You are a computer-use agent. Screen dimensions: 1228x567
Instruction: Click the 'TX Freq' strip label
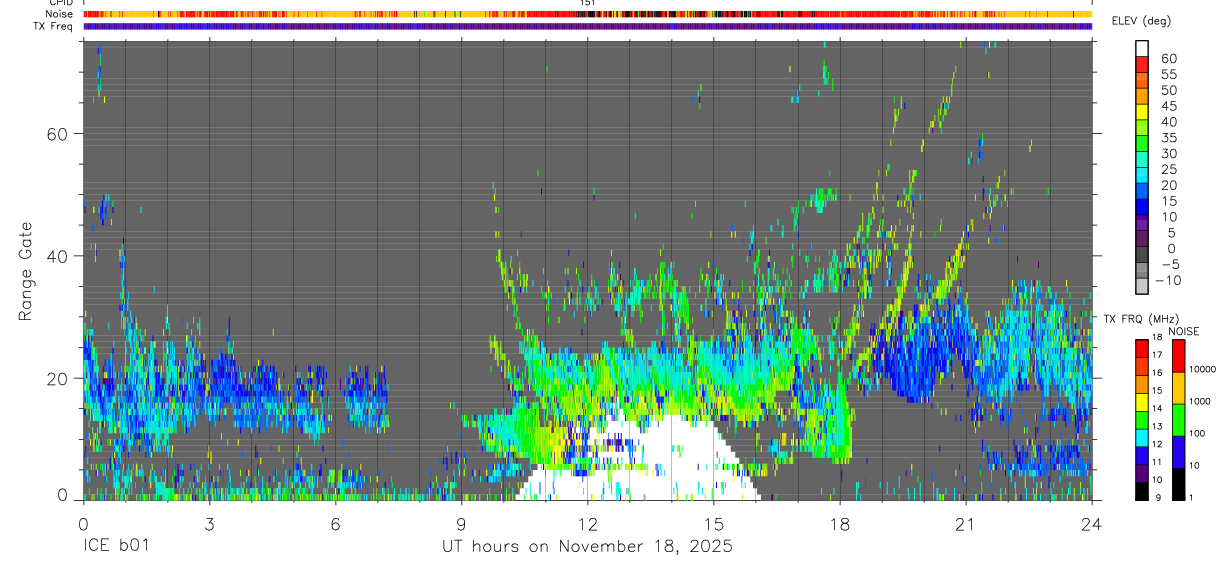click(54, 26)
